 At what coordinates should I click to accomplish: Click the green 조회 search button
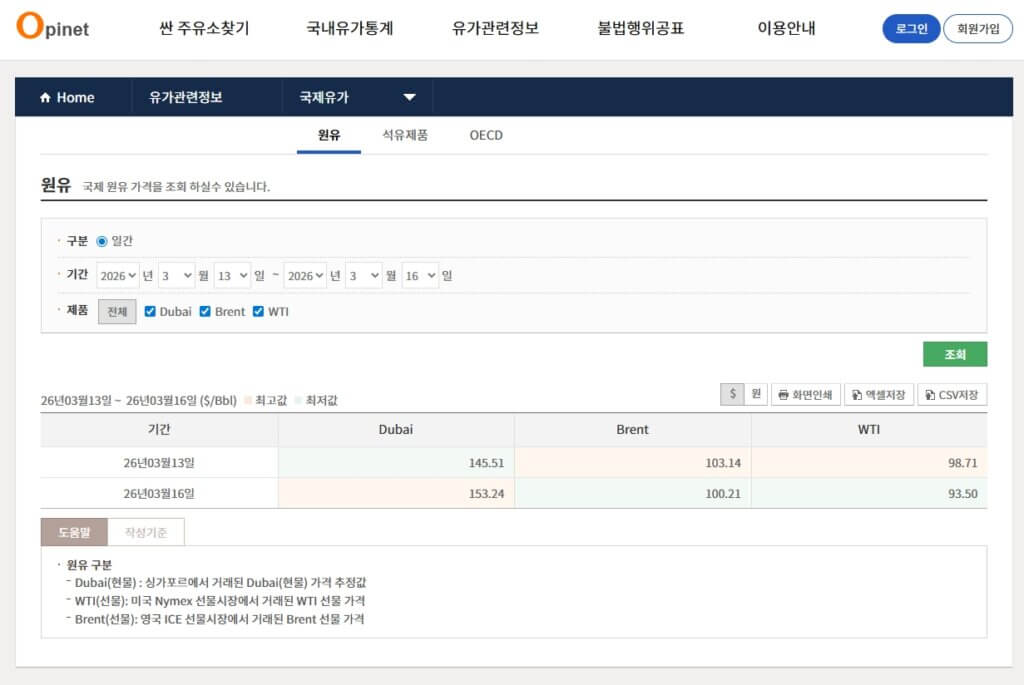click(954, 354)
